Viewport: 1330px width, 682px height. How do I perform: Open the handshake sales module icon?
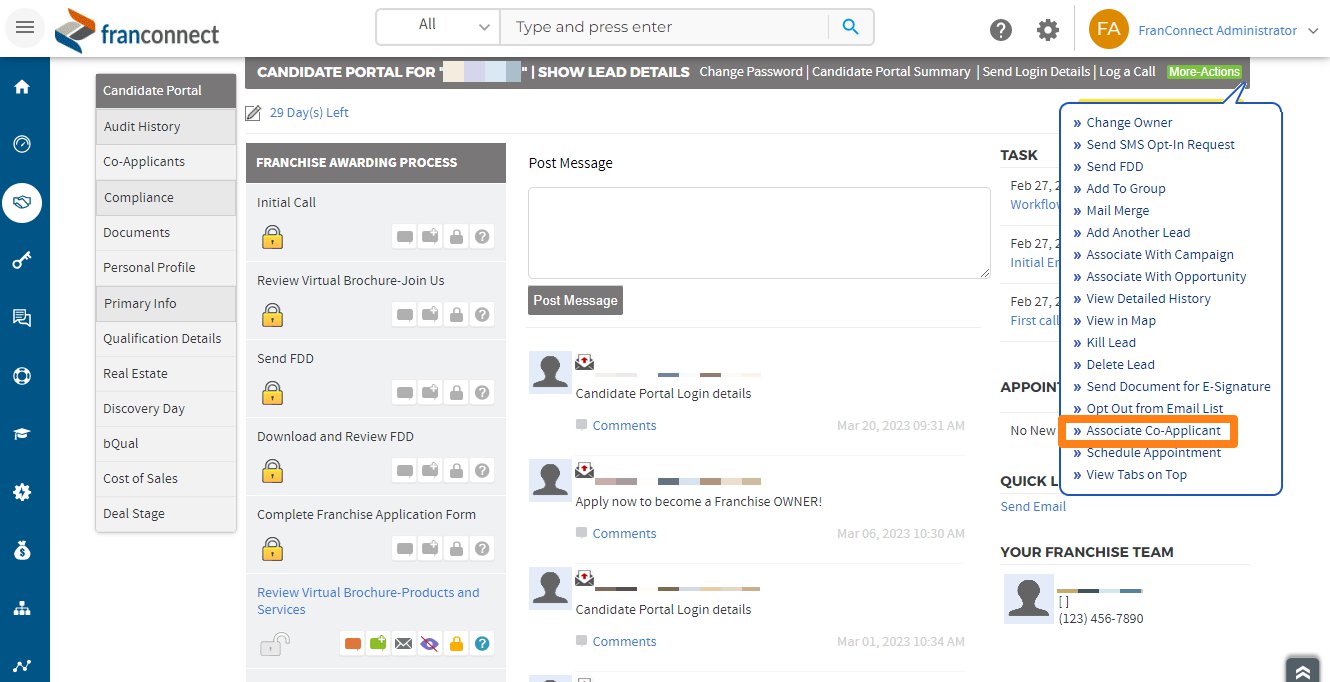click(x=22, y=203)
